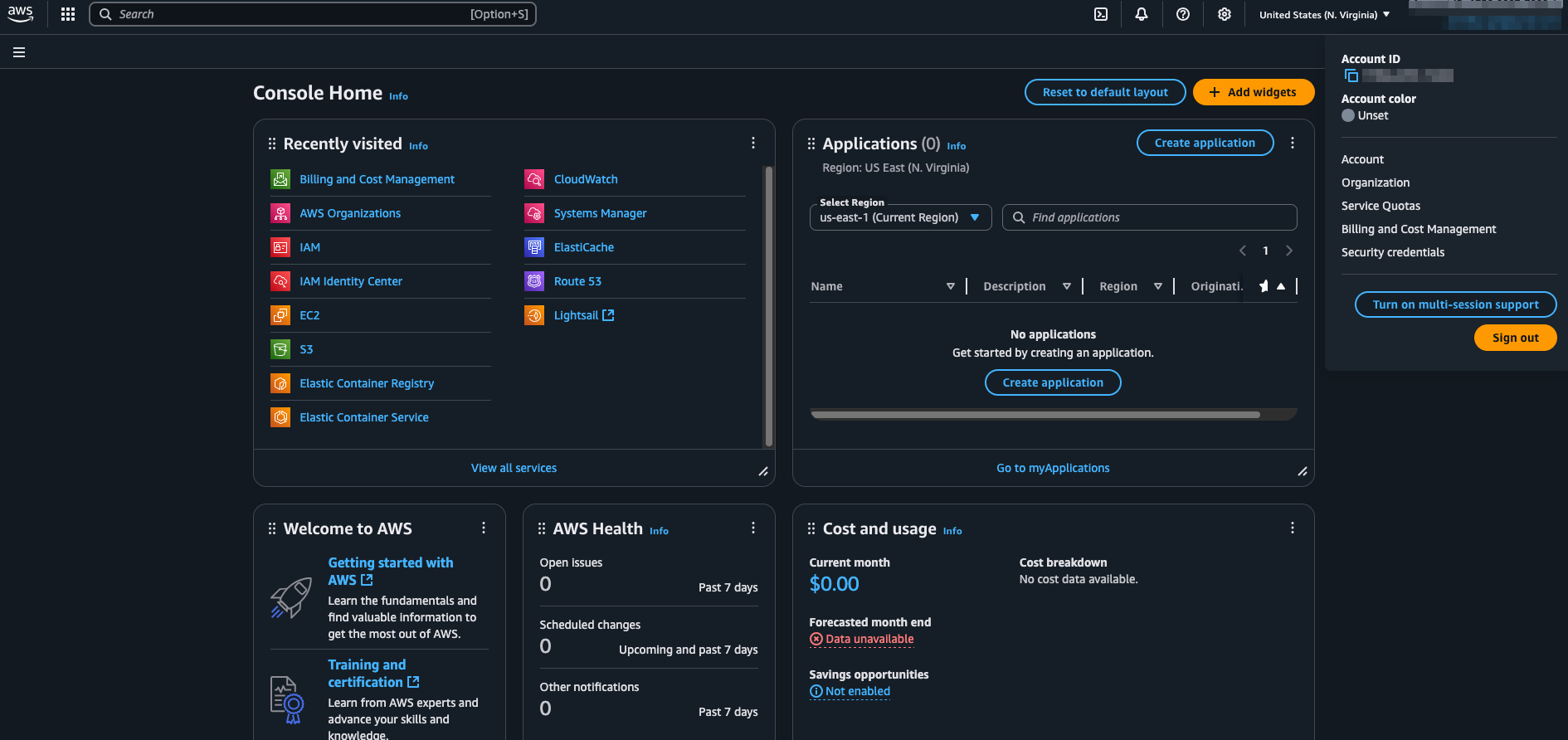This screenshot has height=740, width=1568.
Task: Open AWS Health widget three-dot menu
Action: tap(753, 528)
